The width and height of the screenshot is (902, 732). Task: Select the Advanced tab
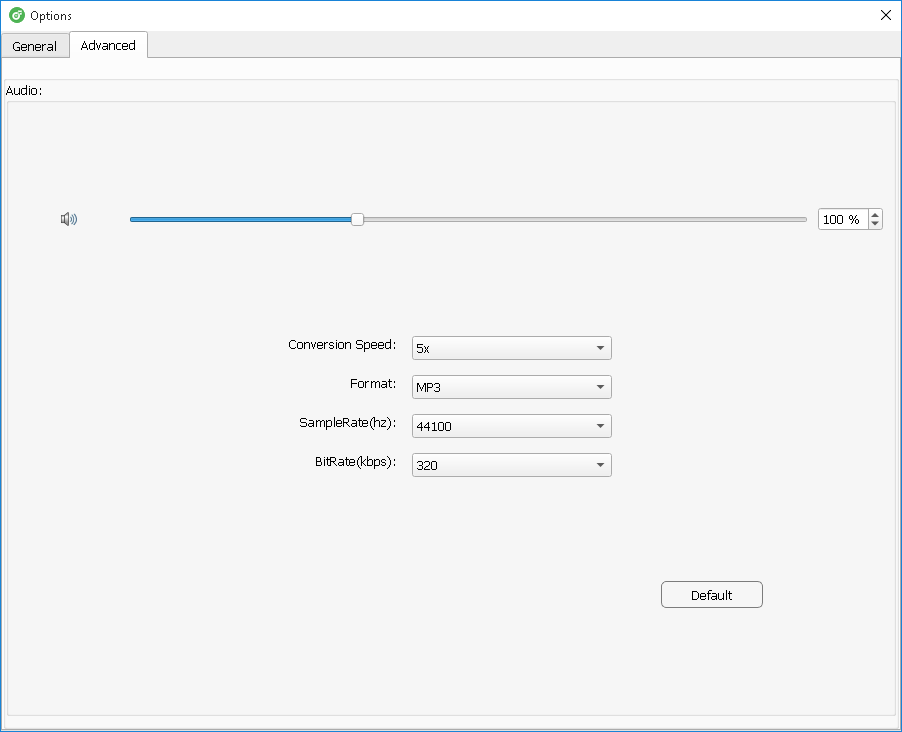coord(108,45)
